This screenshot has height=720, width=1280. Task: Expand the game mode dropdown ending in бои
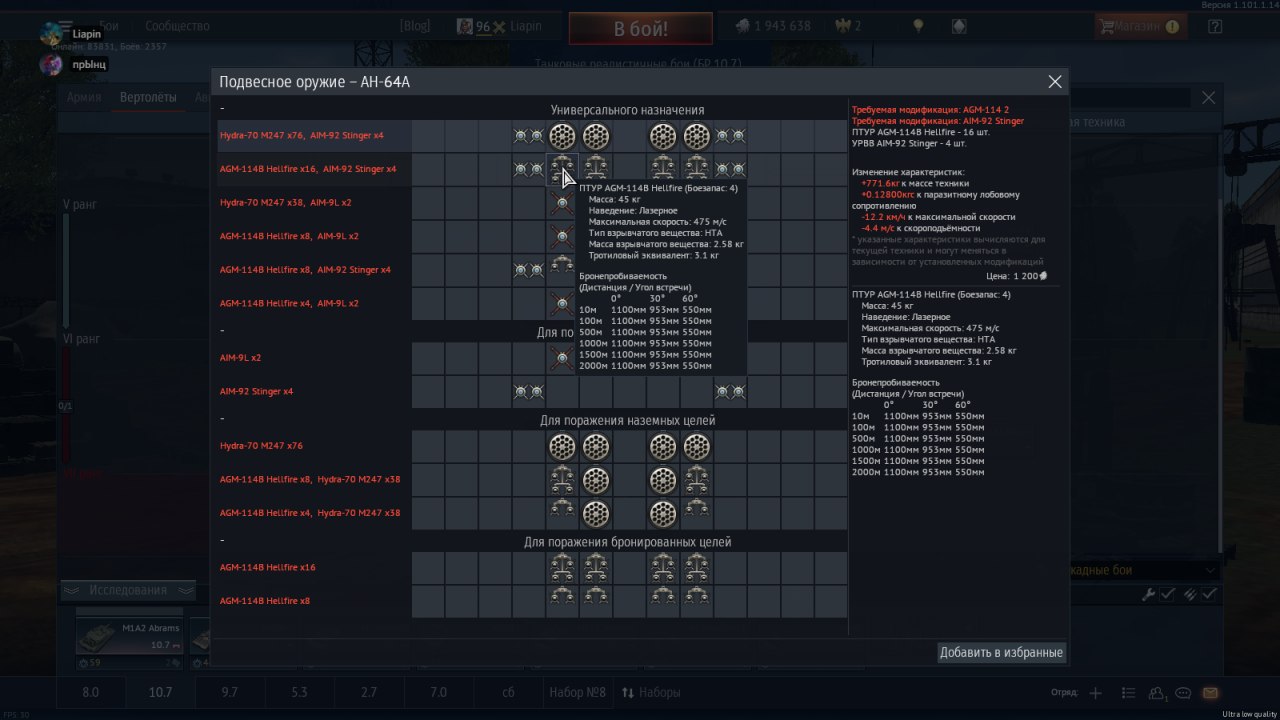1143,570
